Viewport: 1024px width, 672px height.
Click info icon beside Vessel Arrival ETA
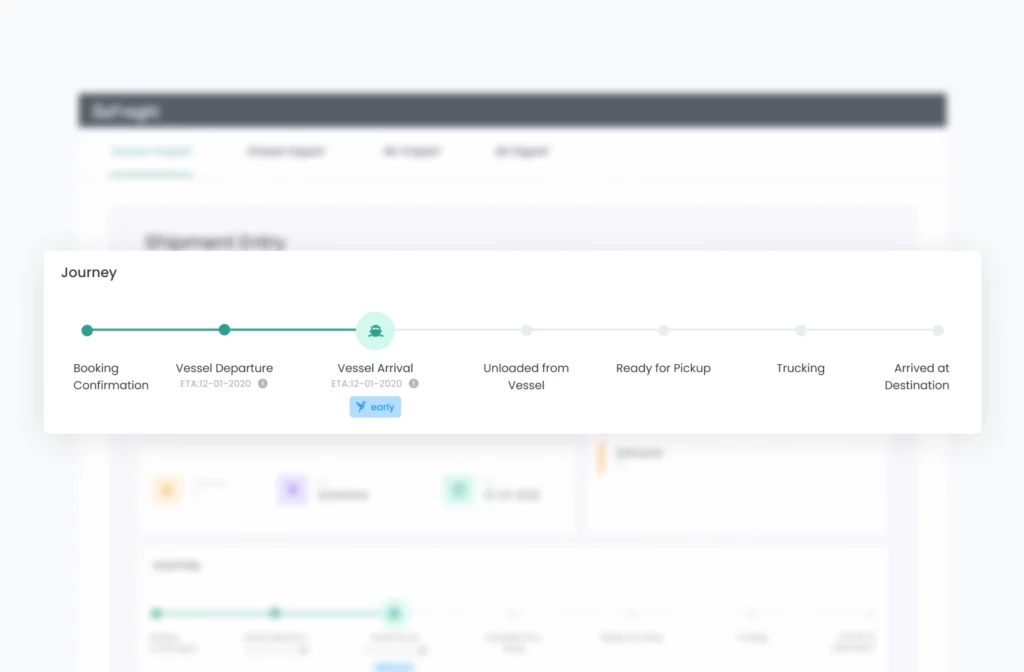point(414,383)
